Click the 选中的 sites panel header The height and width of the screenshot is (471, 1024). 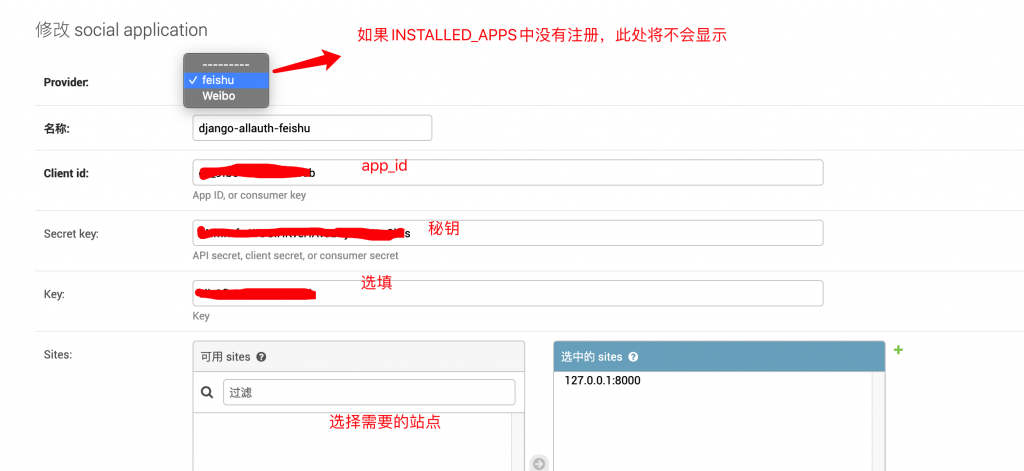pos(718,357)
